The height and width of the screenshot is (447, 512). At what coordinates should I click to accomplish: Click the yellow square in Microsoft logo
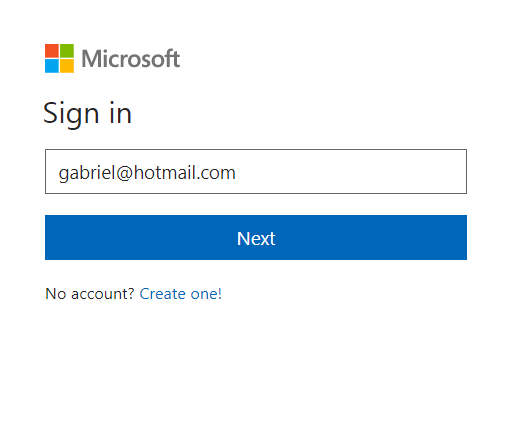[67, 66]
